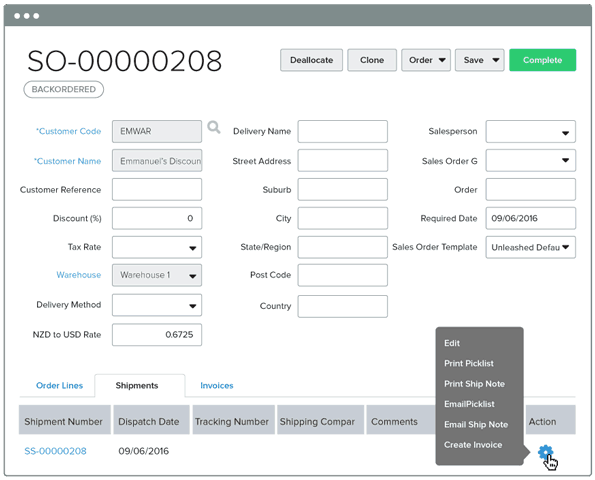Open the Save button dropdown arrow

coord(496,60)
